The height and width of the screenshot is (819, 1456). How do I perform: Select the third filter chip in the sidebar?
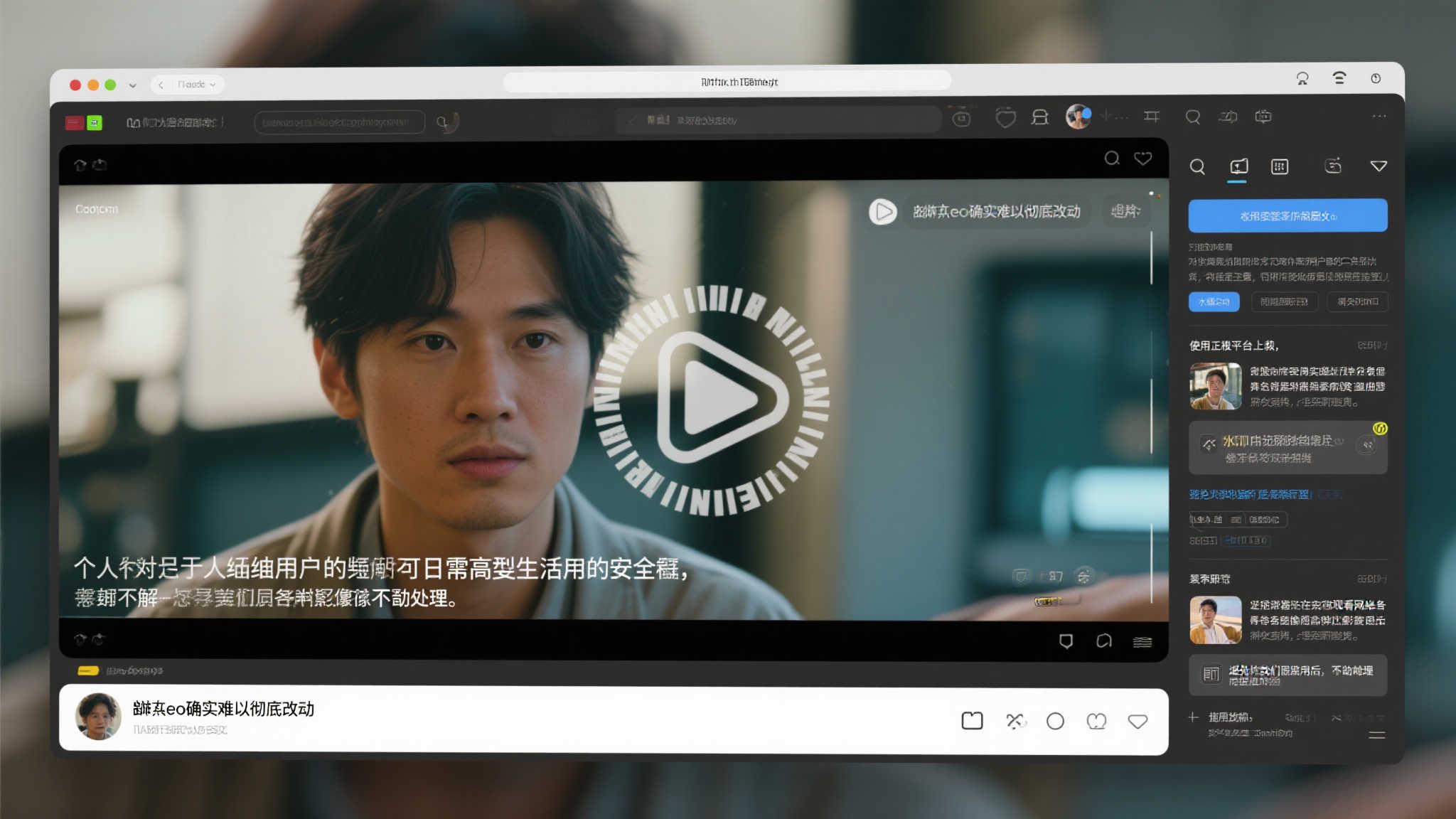1357,302
